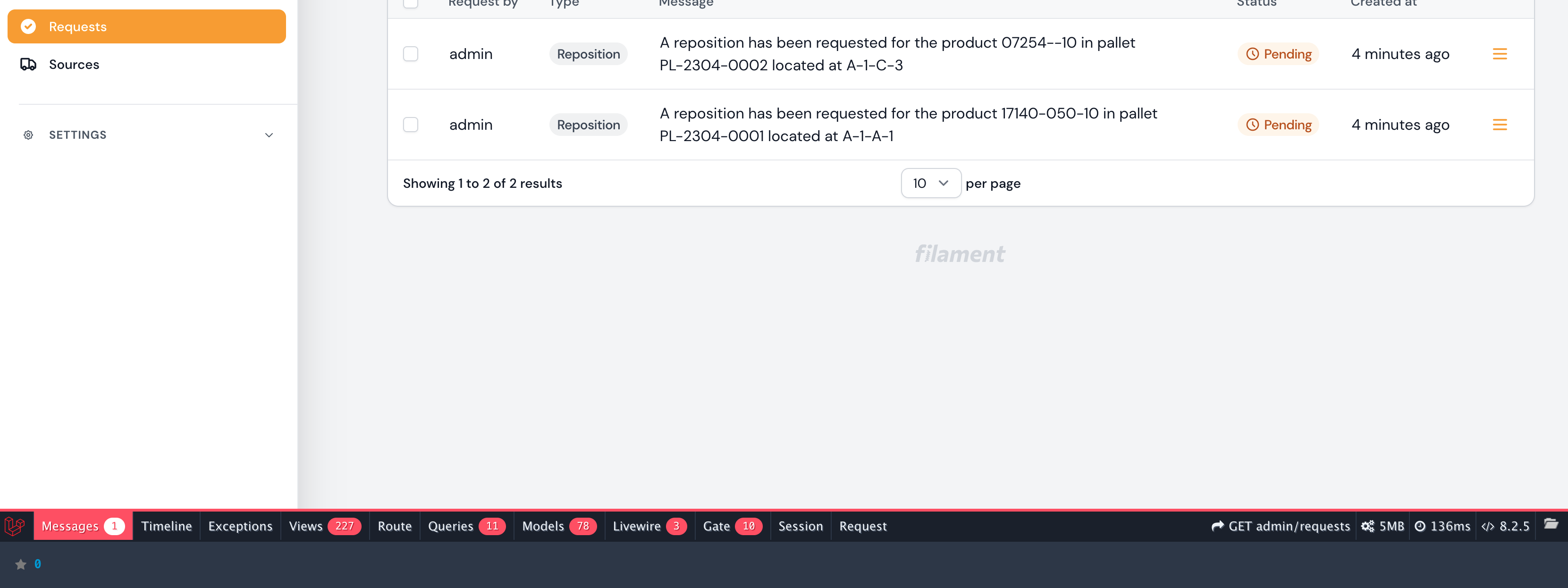
Task: Click the Sources truck icon
Action: [x=28, y=65]
